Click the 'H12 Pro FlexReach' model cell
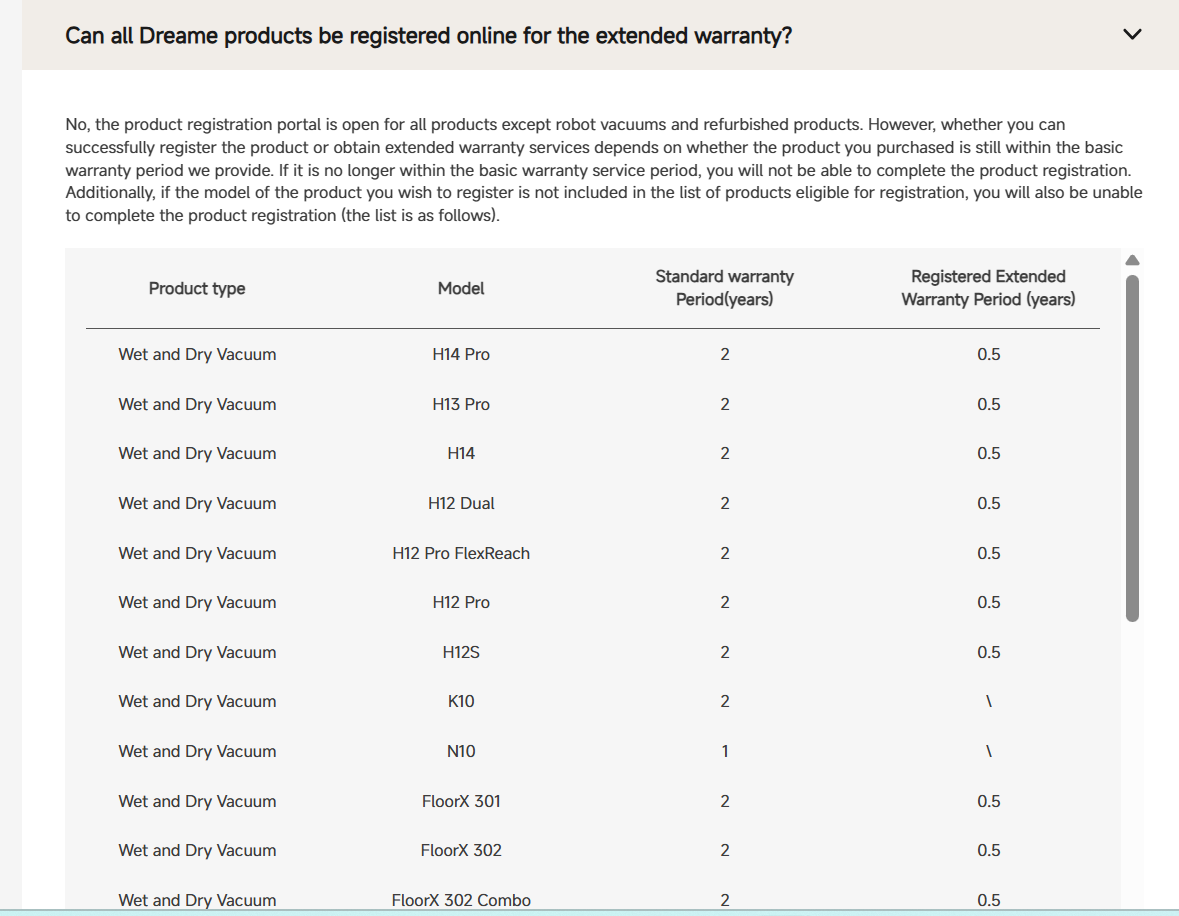The width and height of the screenshot is (1179, 916). tap(461, 554)
